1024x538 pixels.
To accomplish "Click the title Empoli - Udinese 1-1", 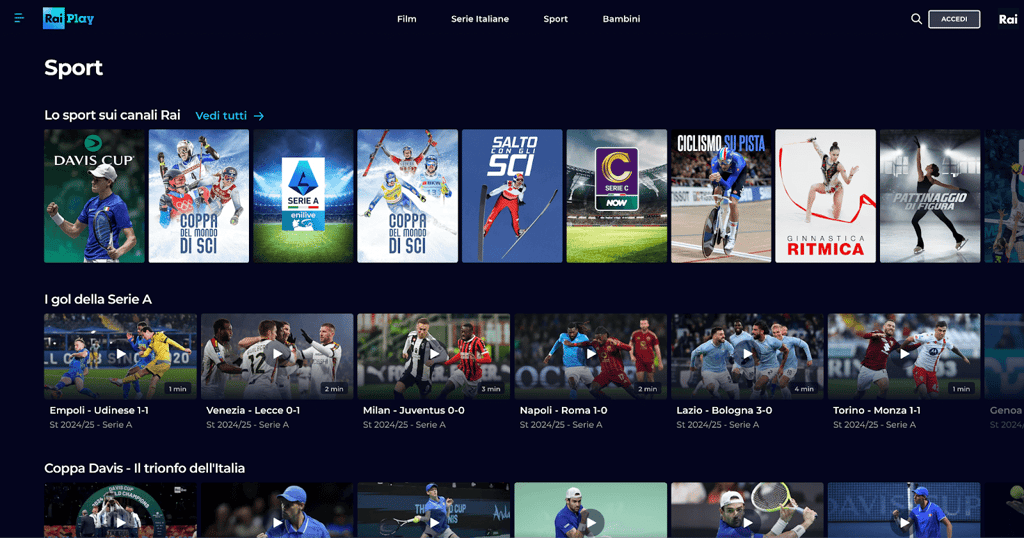I will click(x=99, y=410).
